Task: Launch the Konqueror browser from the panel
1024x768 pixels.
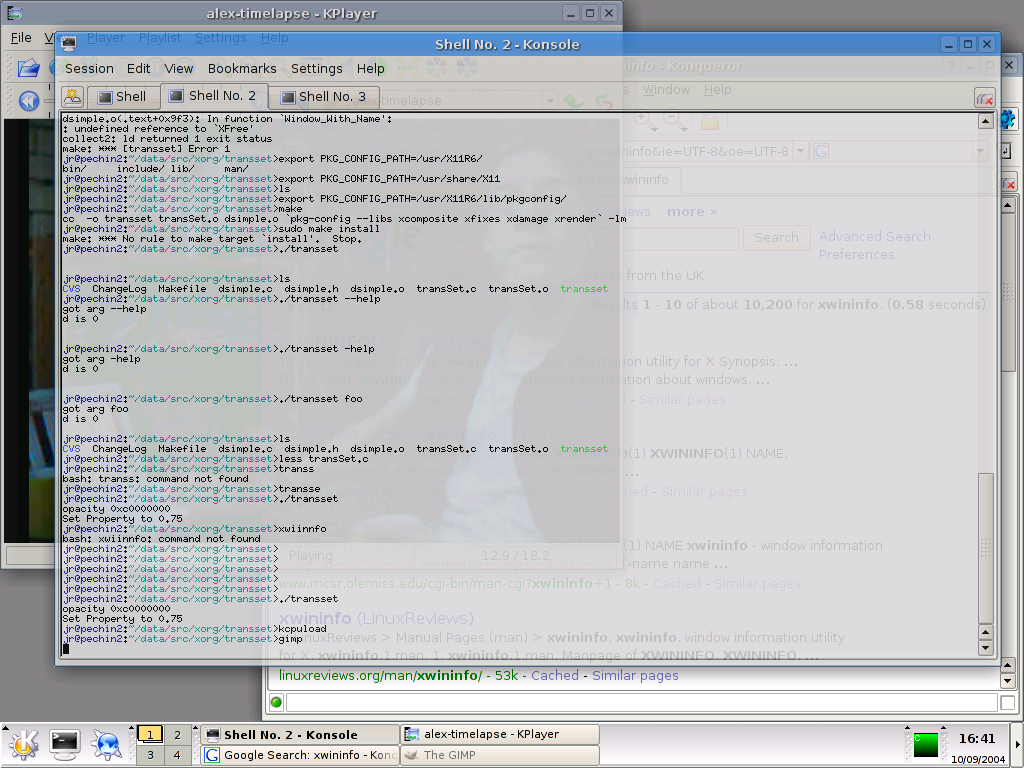Action: pos(106,745)
